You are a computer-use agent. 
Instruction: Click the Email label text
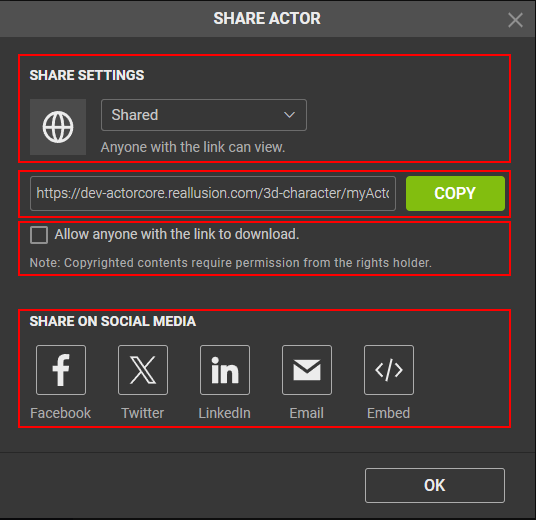tap(307, 413)
